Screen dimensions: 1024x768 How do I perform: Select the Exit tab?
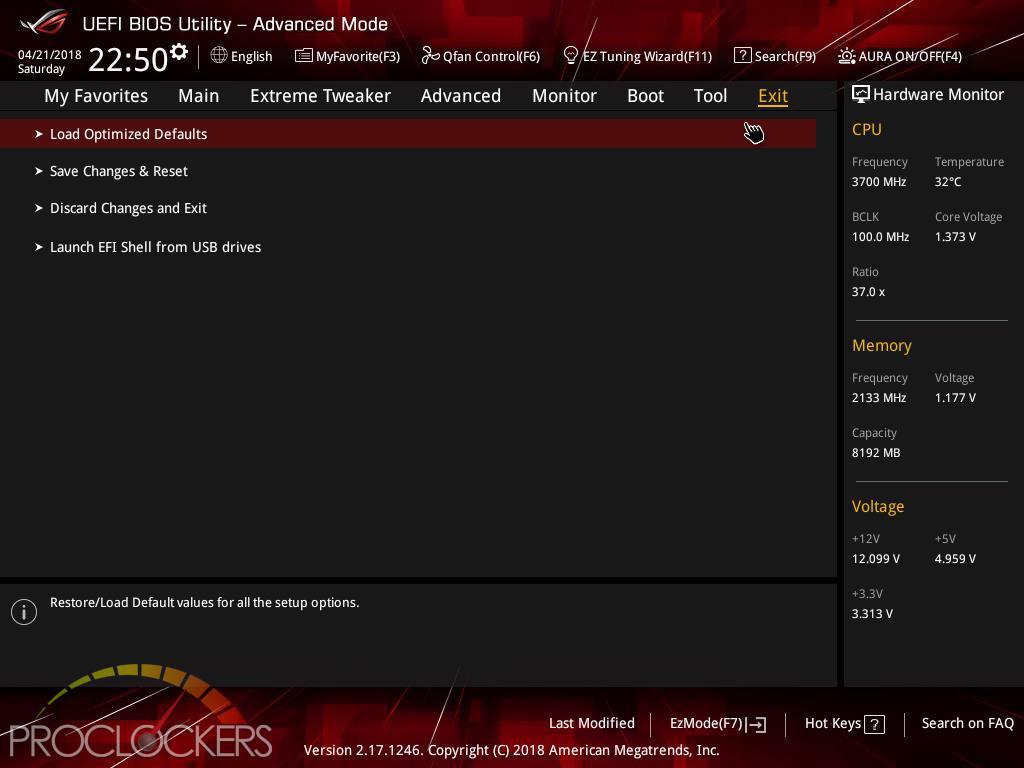773,96
